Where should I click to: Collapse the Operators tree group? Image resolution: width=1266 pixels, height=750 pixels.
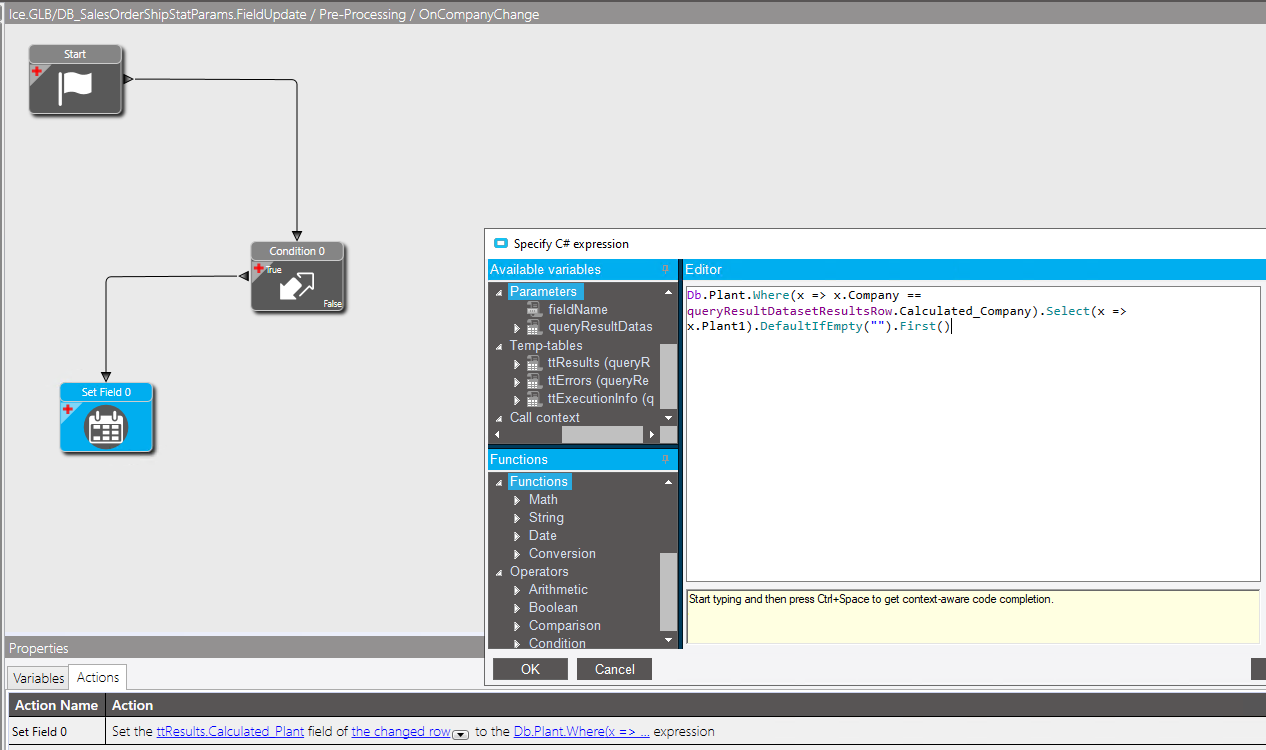click(500, 572)
